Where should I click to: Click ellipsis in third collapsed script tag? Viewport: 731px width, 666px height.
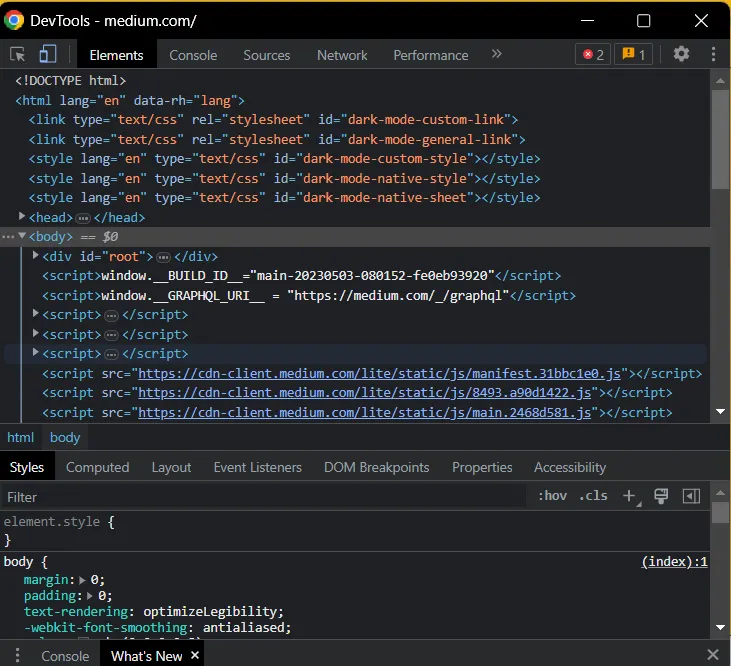click(x=111, y=355)
